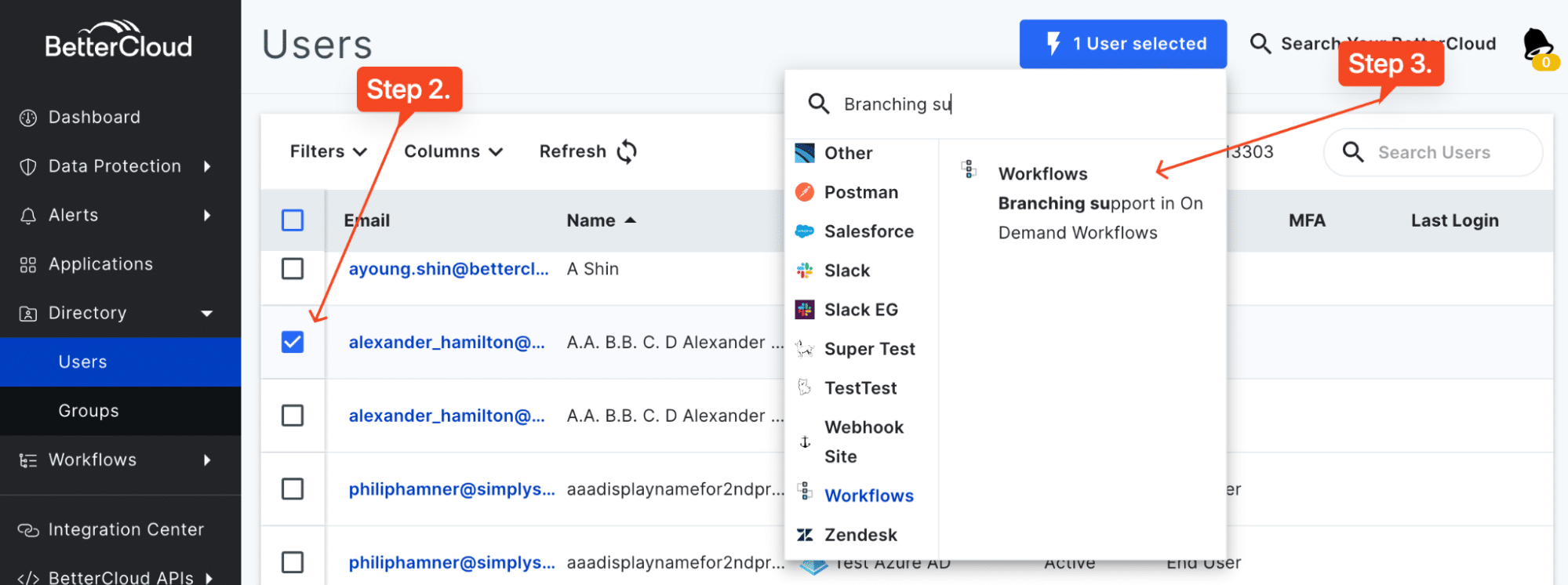Viewport: 1568px width, 585px height.
Task: Click the refresh circular arrows icon
Action: pyautogui.click(x=627, y=151)
